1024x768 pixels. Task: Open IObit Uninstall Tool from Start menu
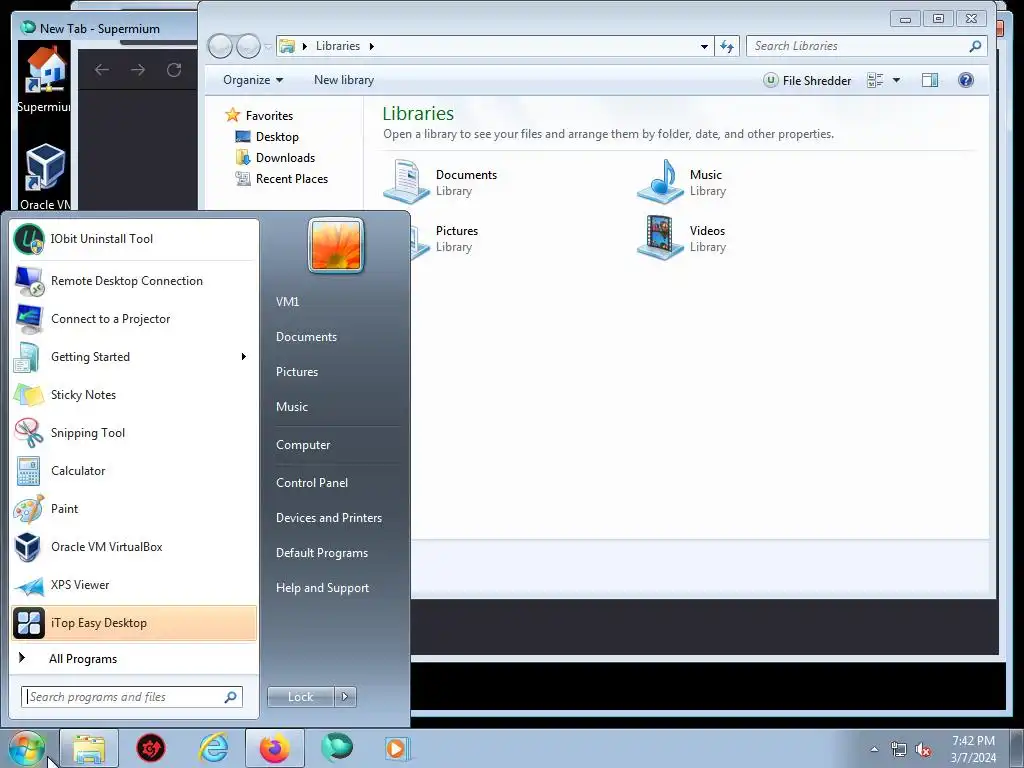[x=134, y=239]
